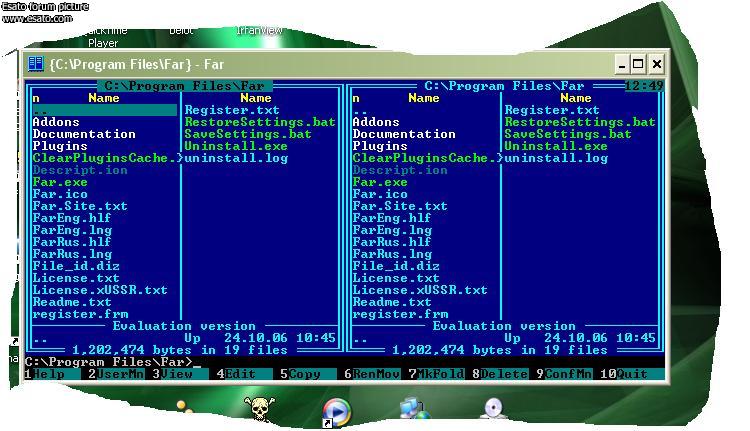Select Addons folder in right panel

click(x=376, y=122)
